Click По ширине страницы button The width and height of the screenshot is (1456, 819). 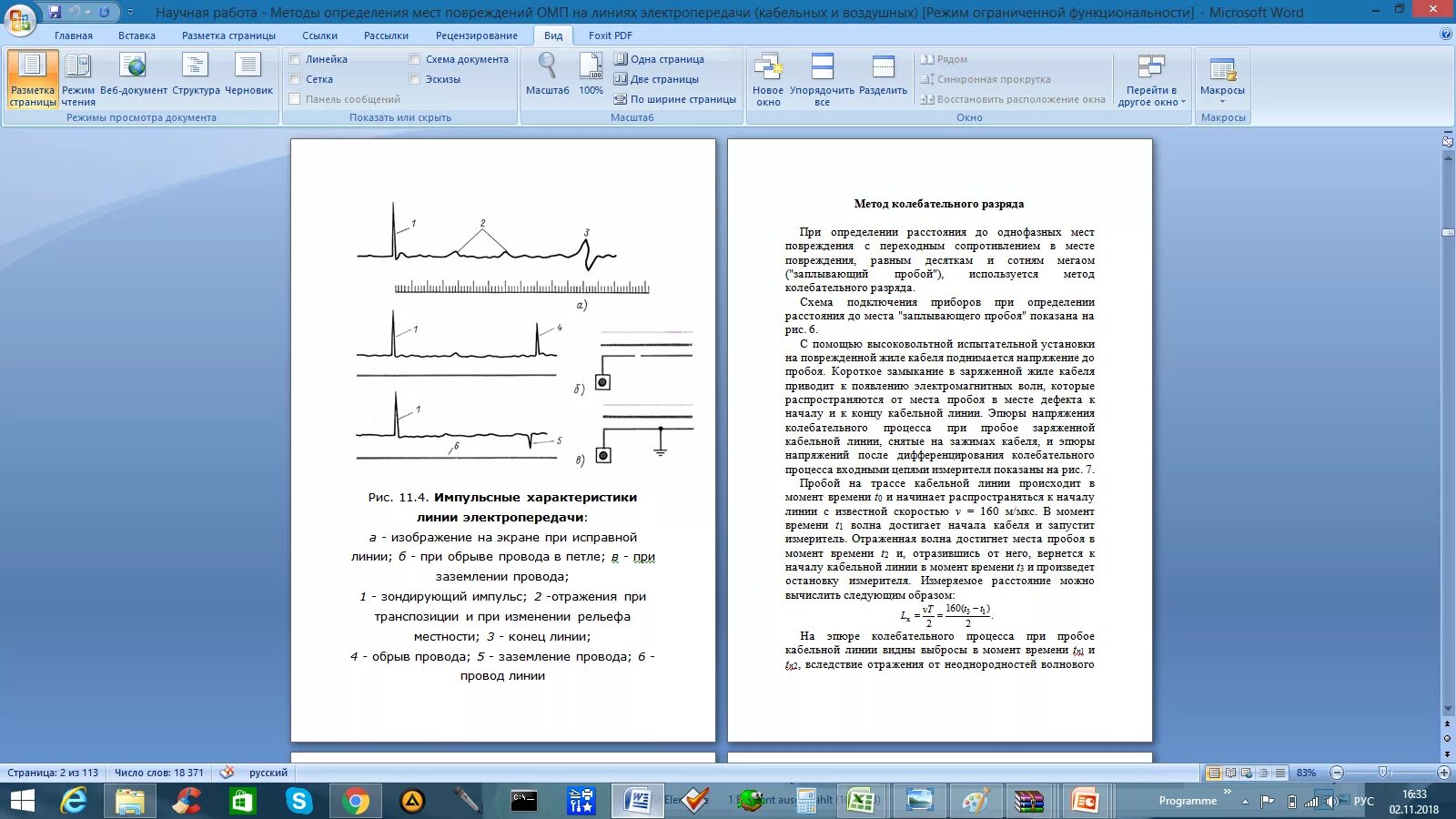[x=674, y=99]
